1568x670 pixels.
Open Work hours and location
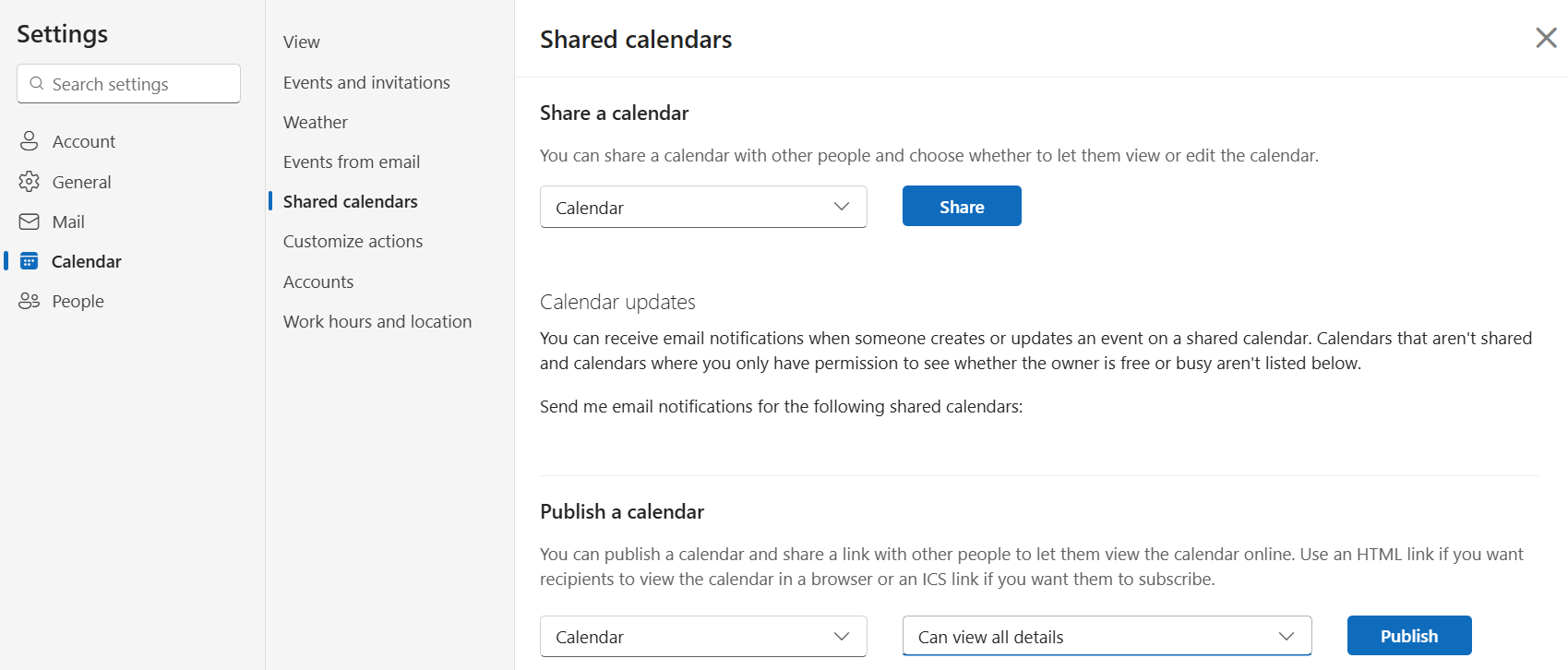(377, 321)
